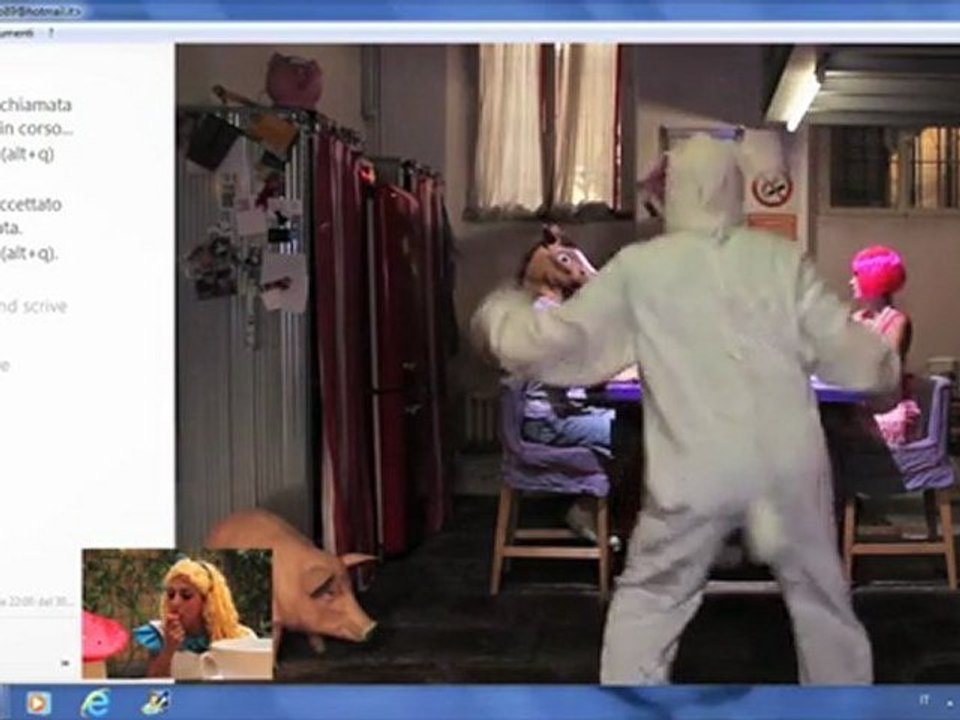Screen dimensions: 960x720
Task: Click the grey "nd scrive" typing notice
Action: click(34, 306)
